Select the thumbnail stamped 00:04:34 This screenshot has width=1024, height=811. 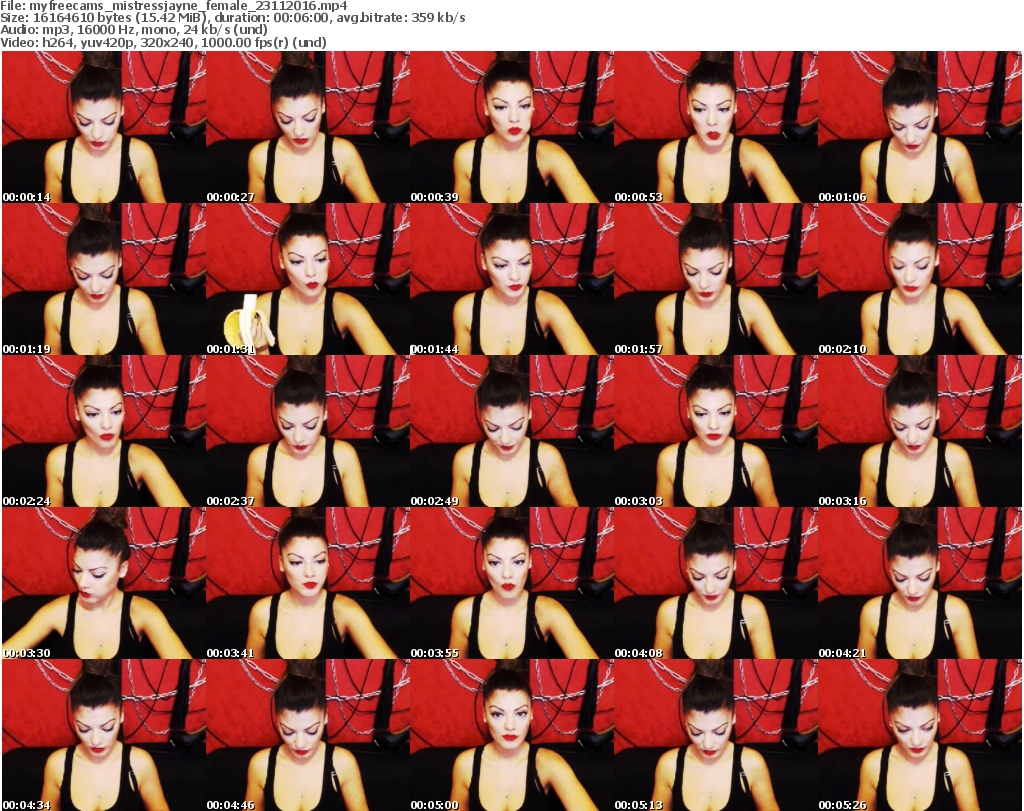[x=104, y=735]
